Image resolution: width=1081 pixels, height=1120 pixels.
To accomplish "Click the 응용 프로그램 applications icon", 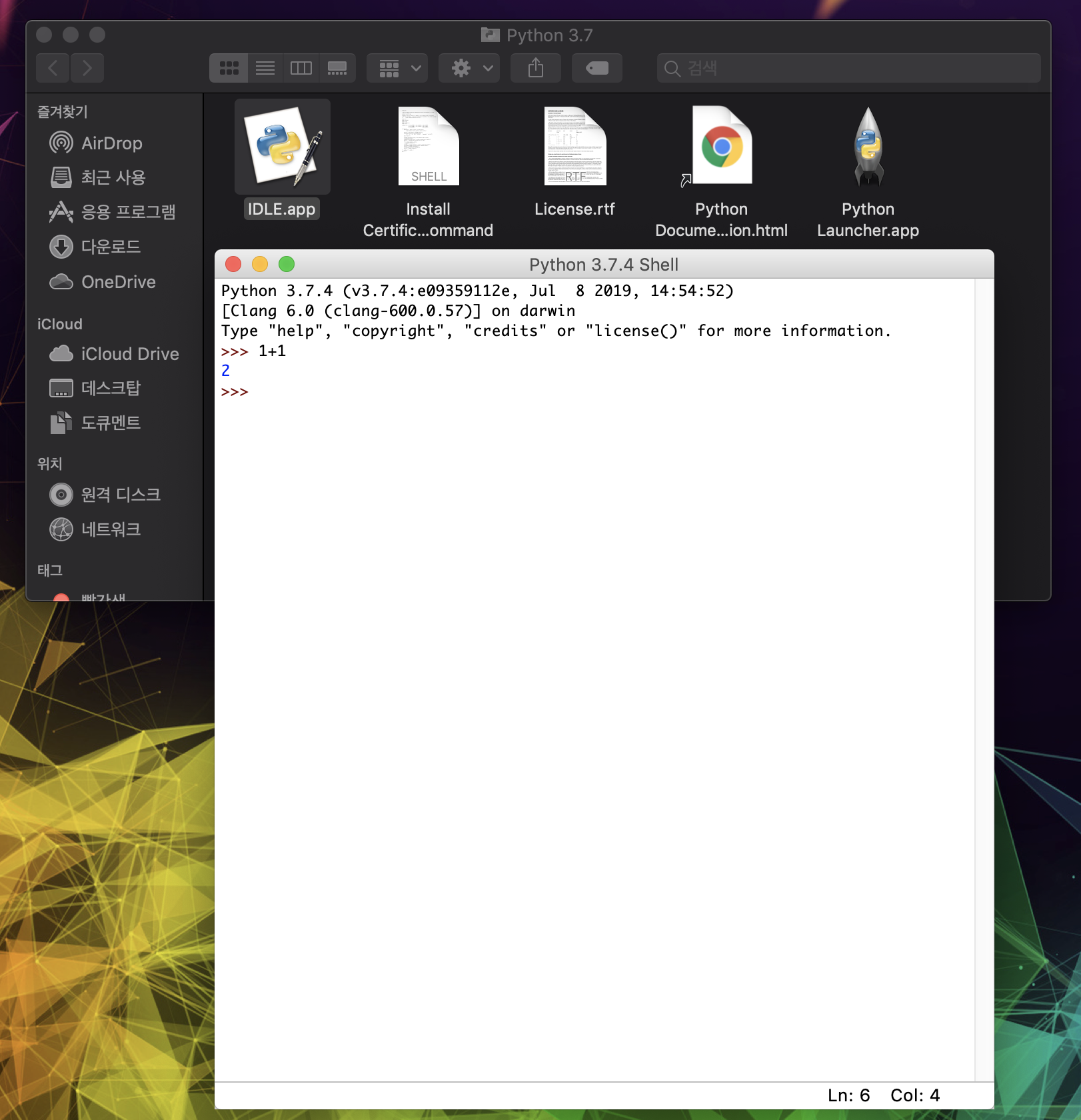I will coord(61,212).
